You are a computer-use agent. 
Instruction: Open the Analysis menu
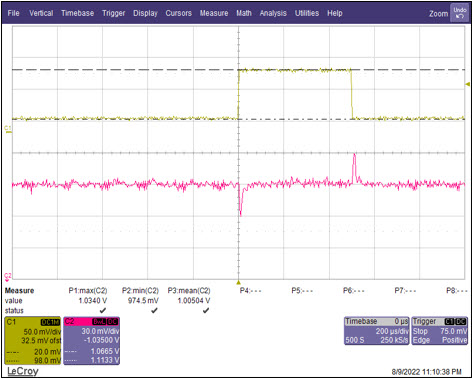(x=273, y=13)
